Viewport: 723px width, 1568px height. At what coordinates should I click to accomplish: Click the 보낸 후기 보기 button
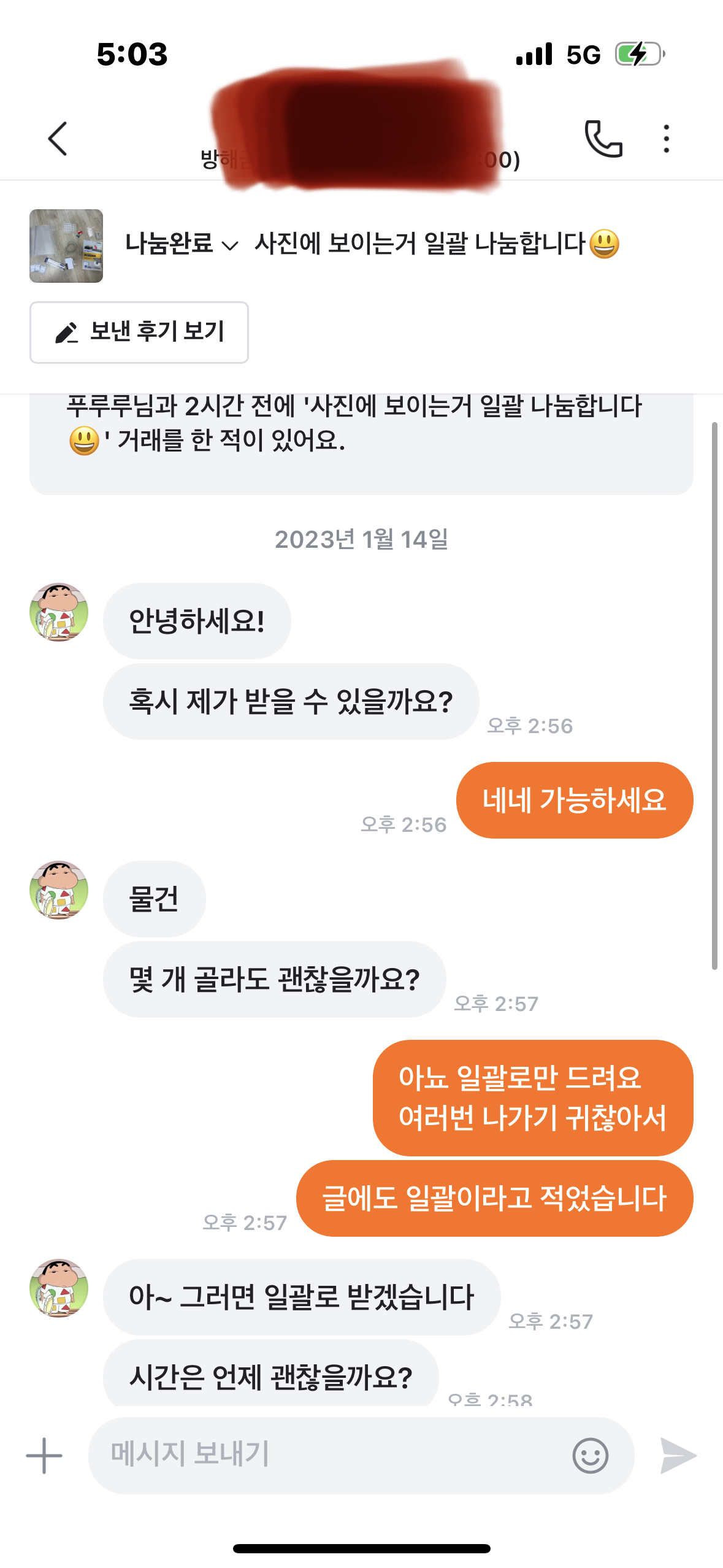139,332
